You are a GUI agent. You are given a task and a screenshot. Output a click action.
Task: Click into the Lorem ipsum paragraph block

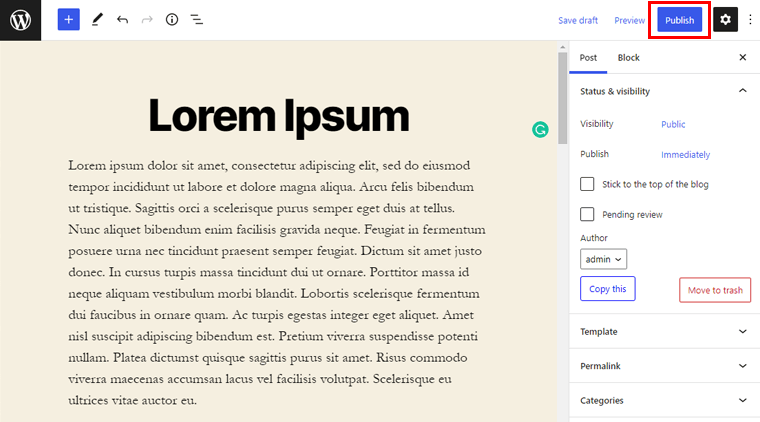click(277, 282)
